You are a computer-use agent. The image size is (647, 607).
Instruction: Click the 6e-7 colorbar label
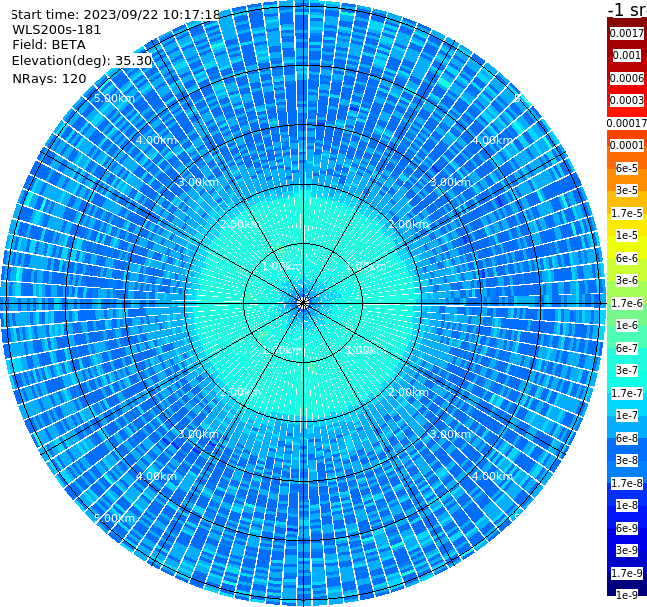pos(627,348)
